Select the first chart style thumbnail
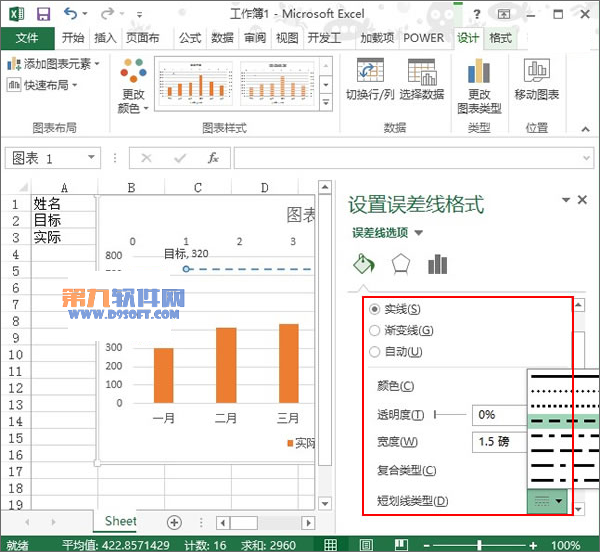Image resolution: width=600 pixels, height=552 pixels. tap(196, 83)
